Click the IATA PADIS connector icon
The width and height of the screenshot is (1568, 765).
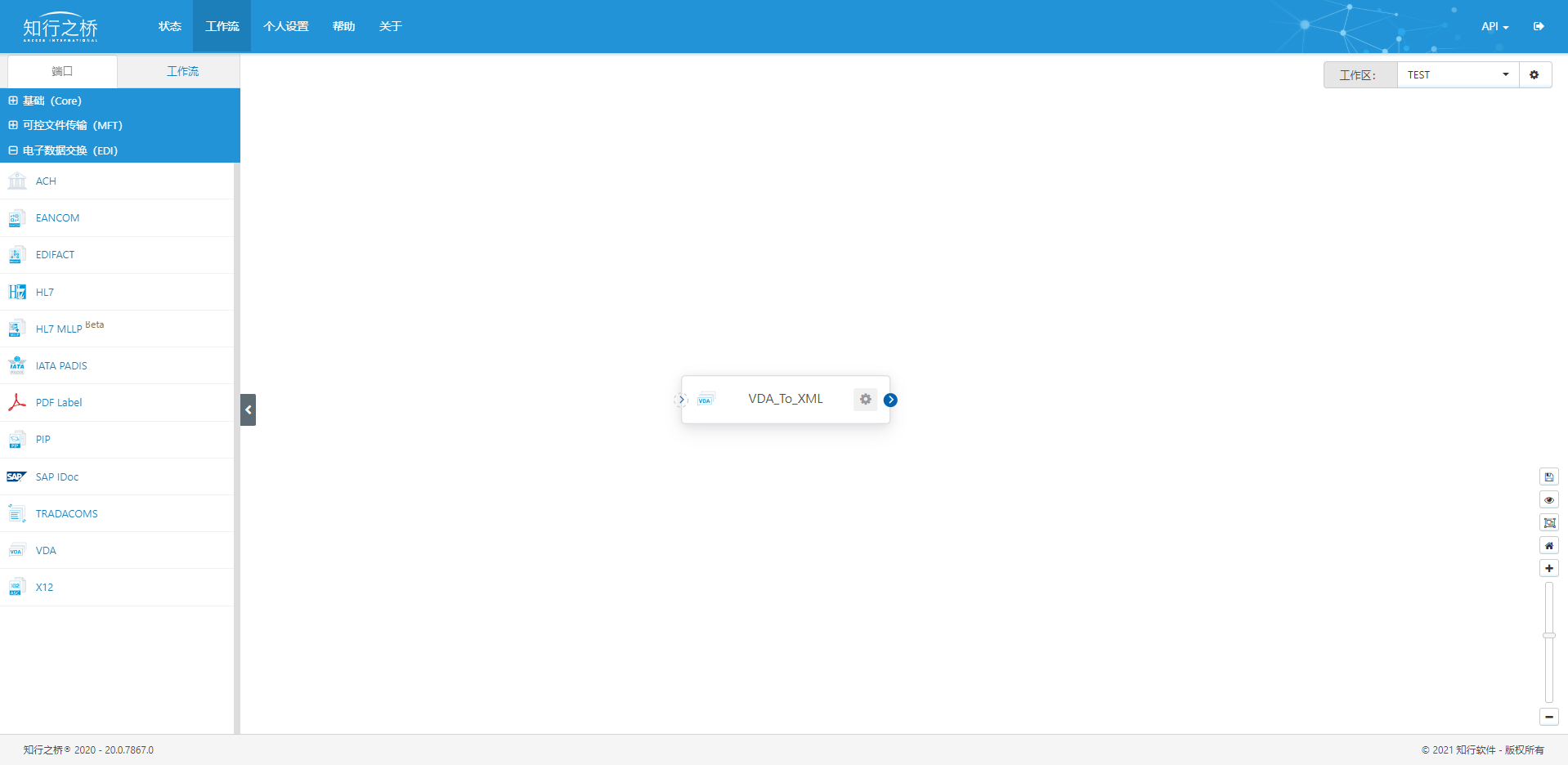point(16,365)
